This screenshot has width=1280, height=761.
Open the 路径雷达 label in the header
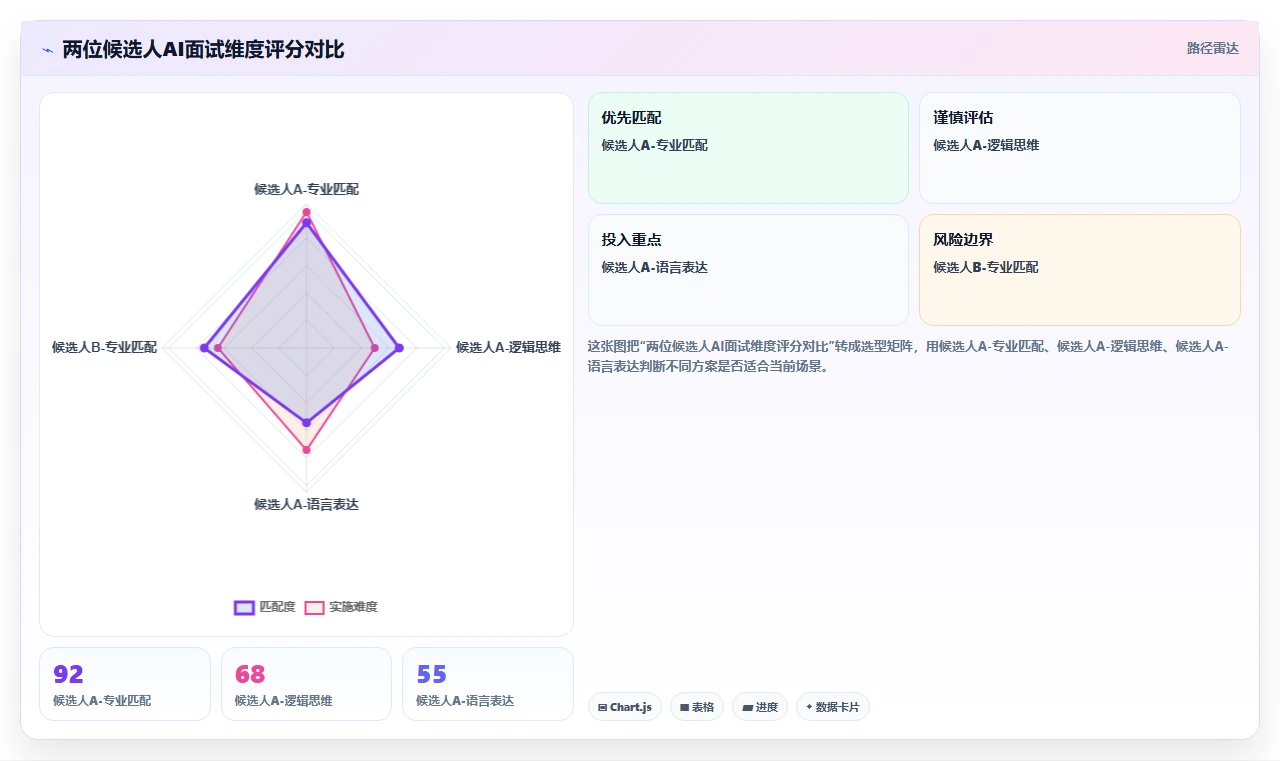1212,48
